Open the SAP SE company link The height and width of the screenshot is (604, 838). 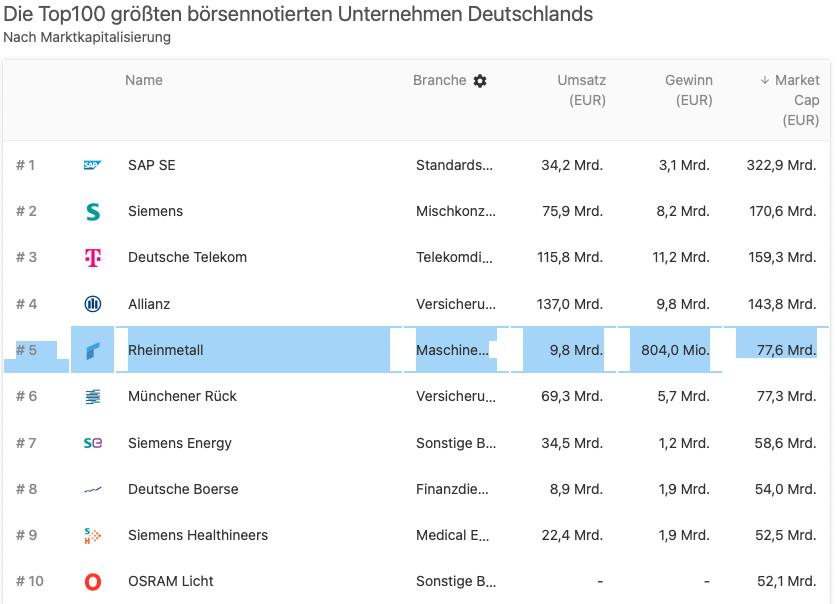pyautogui.click(x=152, y=165)
